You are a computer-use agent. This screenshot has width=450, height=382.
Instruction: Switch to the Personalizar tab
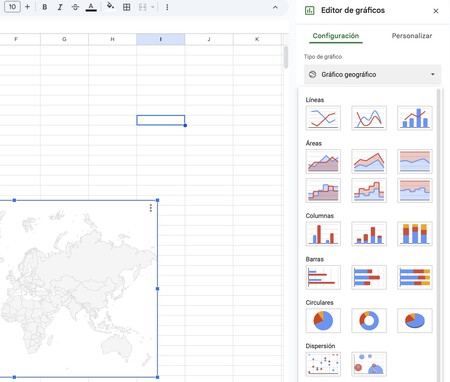click(x=412, y=36)
